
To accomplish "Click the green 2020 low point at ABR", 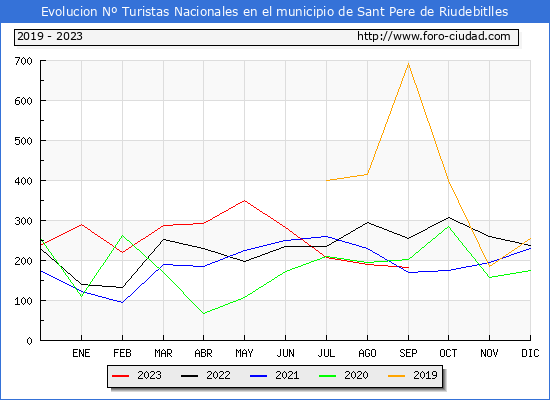I will 203,313.
